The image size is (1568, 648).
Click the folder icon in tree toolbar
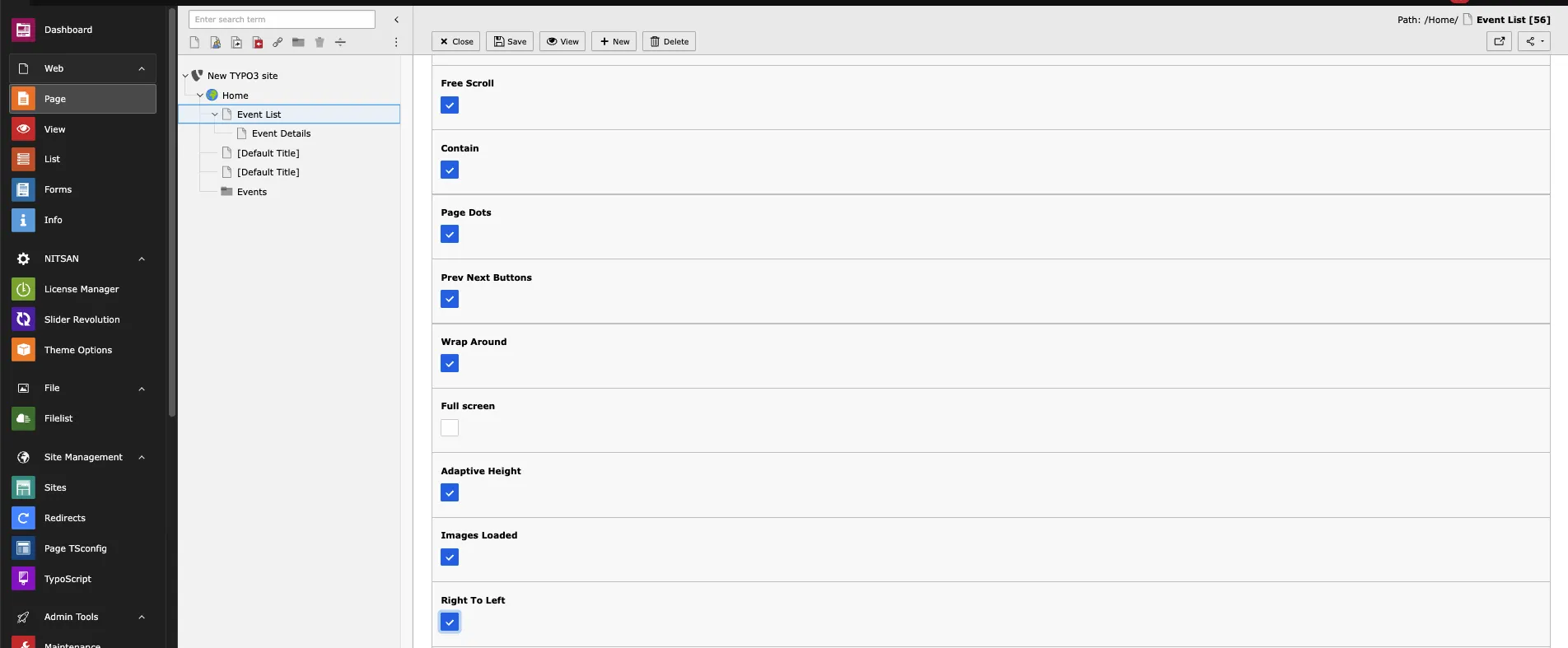tap(298, 42)
